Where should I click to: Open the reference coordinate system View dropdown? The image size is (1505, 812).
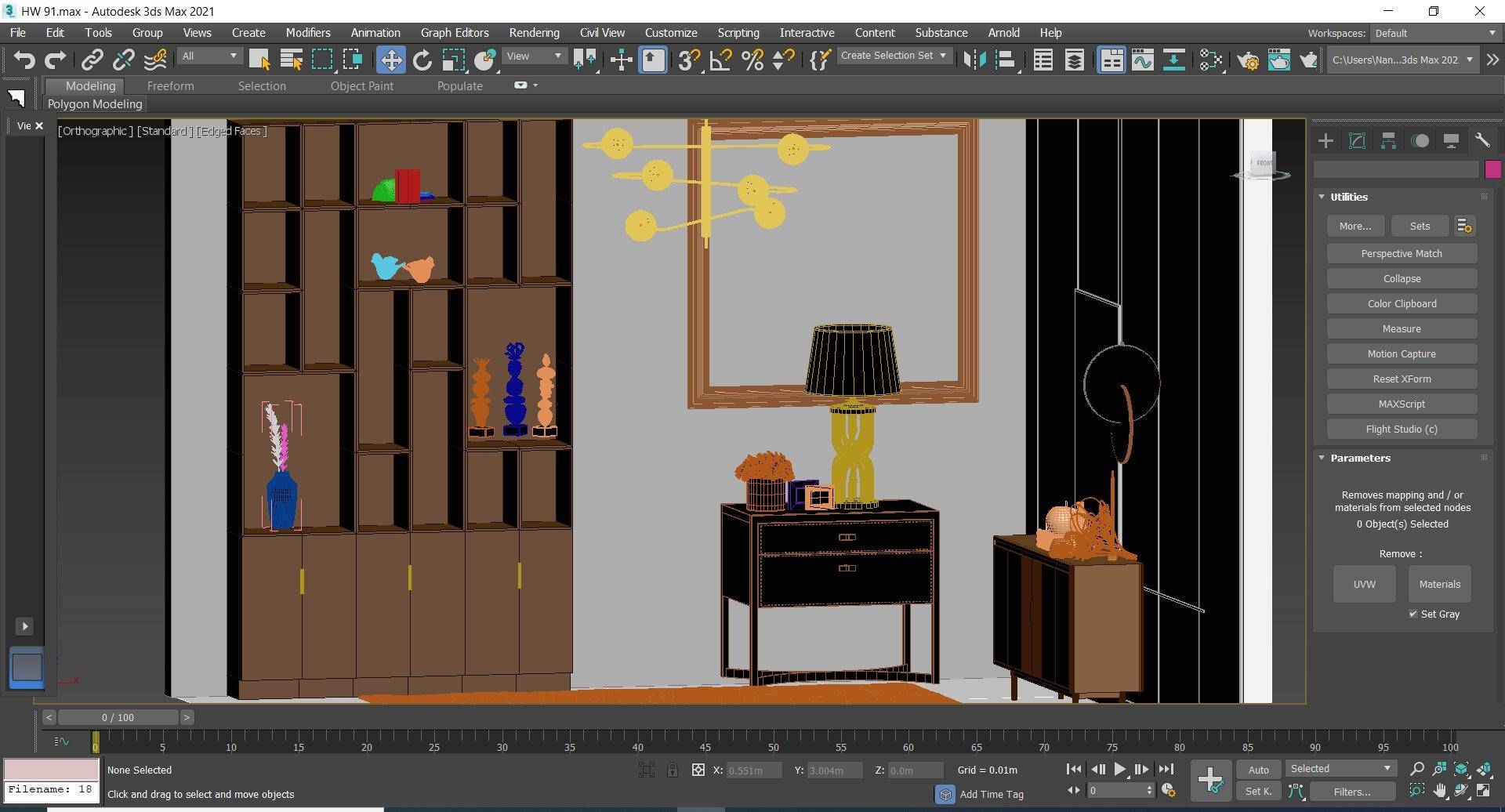pos(534,56)
